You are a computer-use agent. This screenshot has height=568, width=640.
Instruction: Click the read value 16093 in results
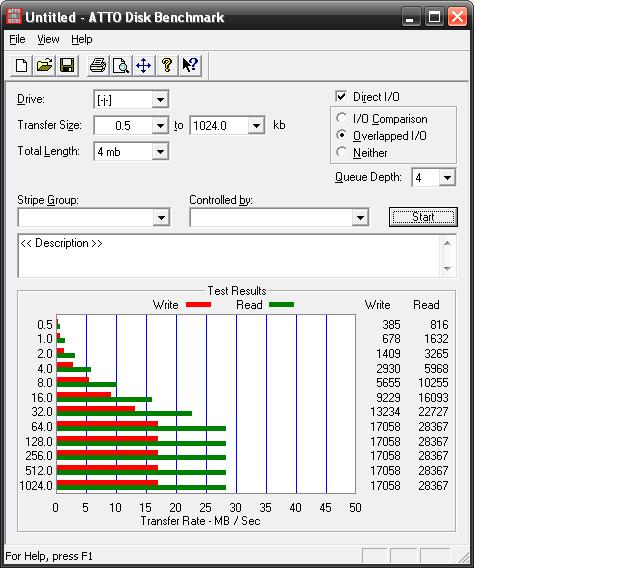coord(433,398)
